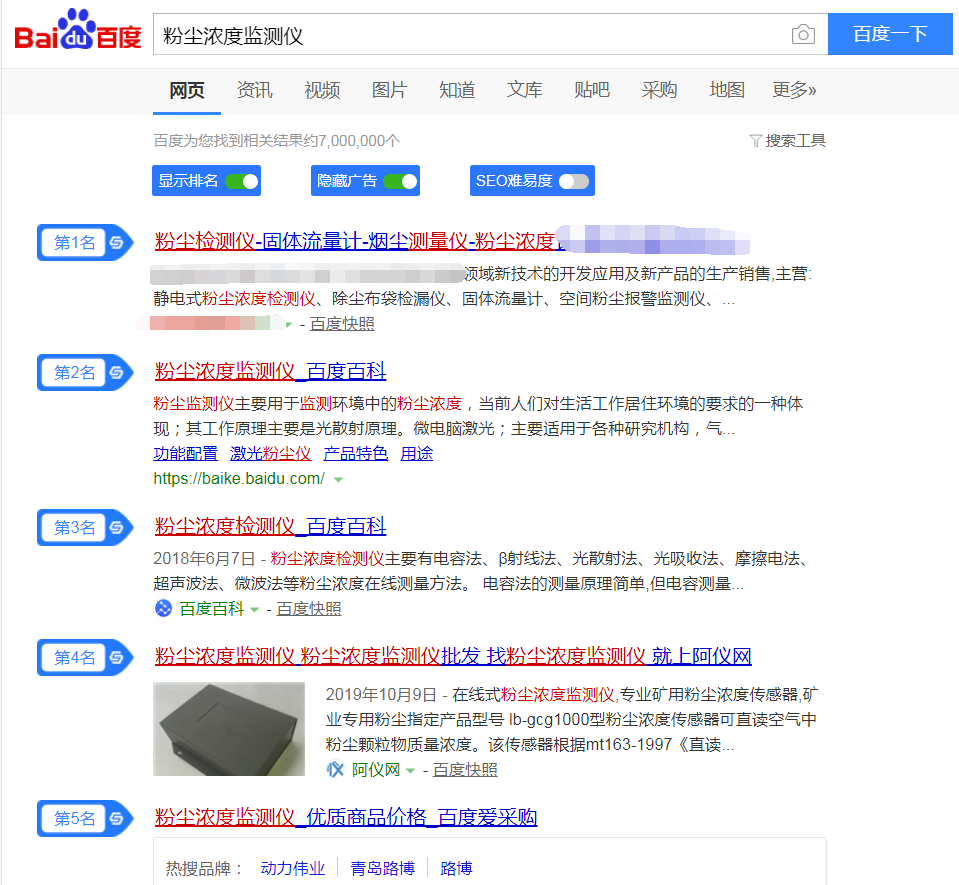This screenshot has height=885, width=959.
Task: Open 搜索工具 search tools
Action: 795,141
